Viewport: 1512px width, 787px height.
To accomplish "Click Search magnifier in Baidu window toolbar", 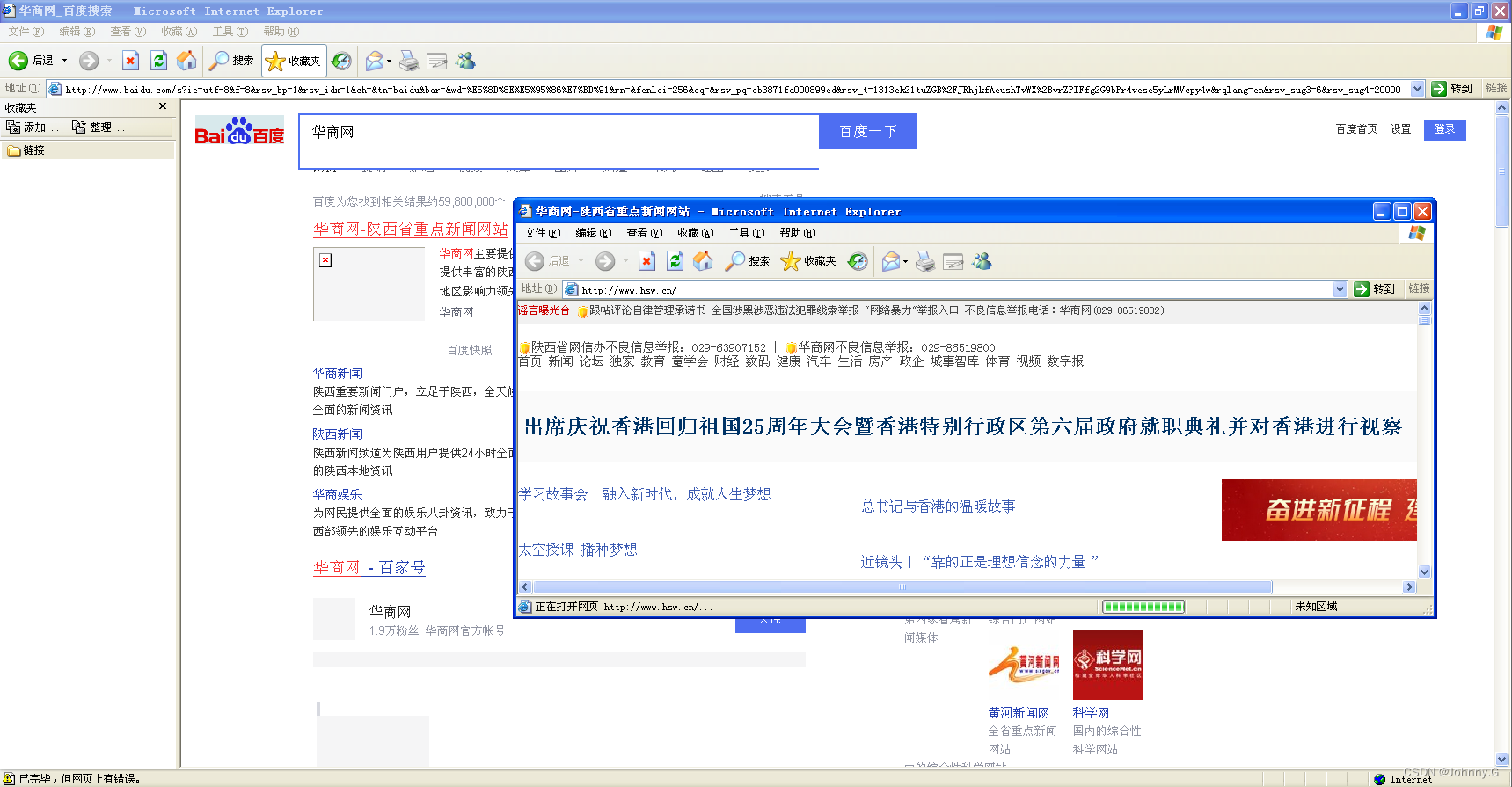I will (x=231, y=61).
